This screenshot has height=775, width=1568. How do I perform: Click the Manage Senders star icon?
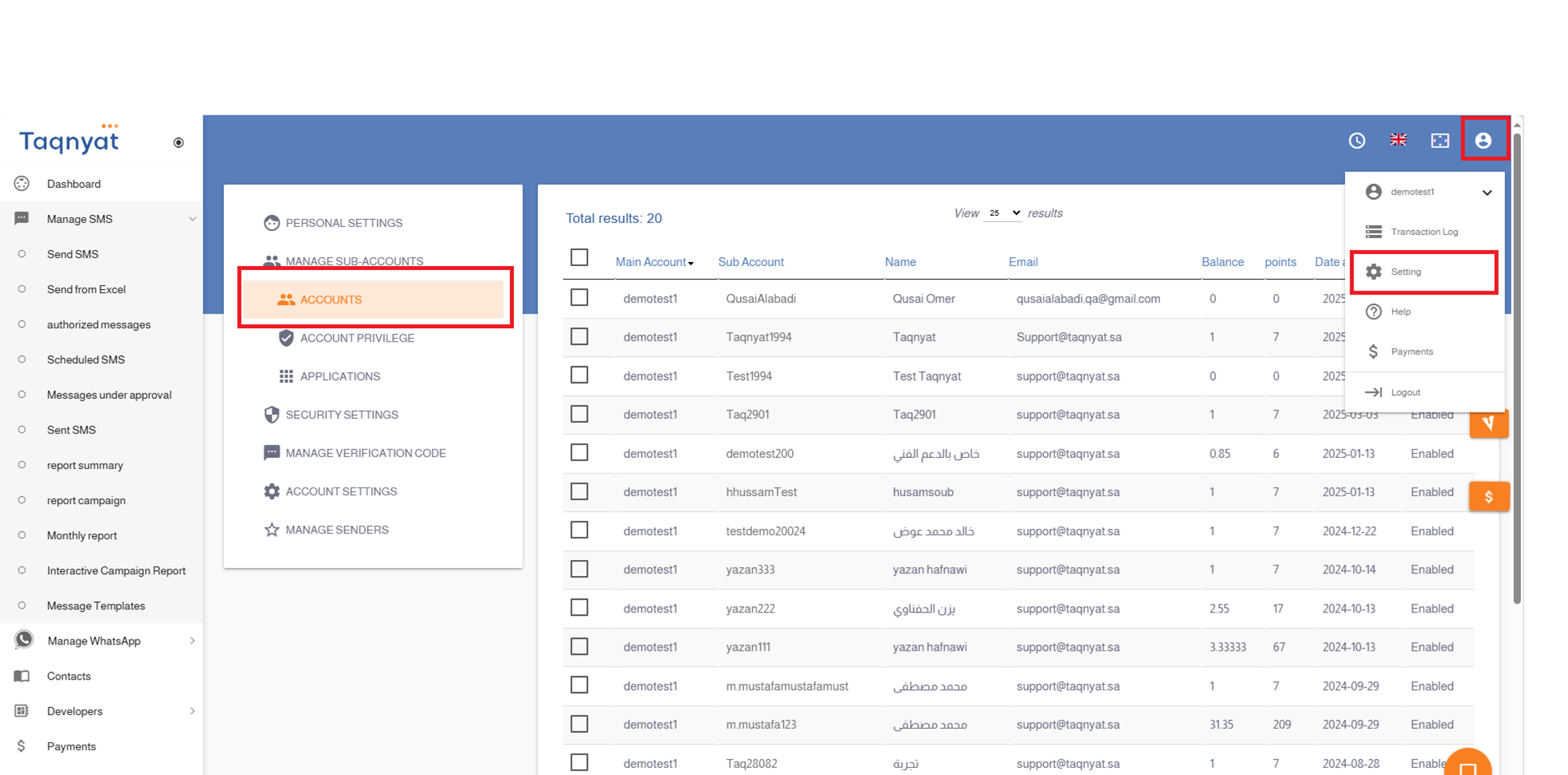[x=272, y=530]
